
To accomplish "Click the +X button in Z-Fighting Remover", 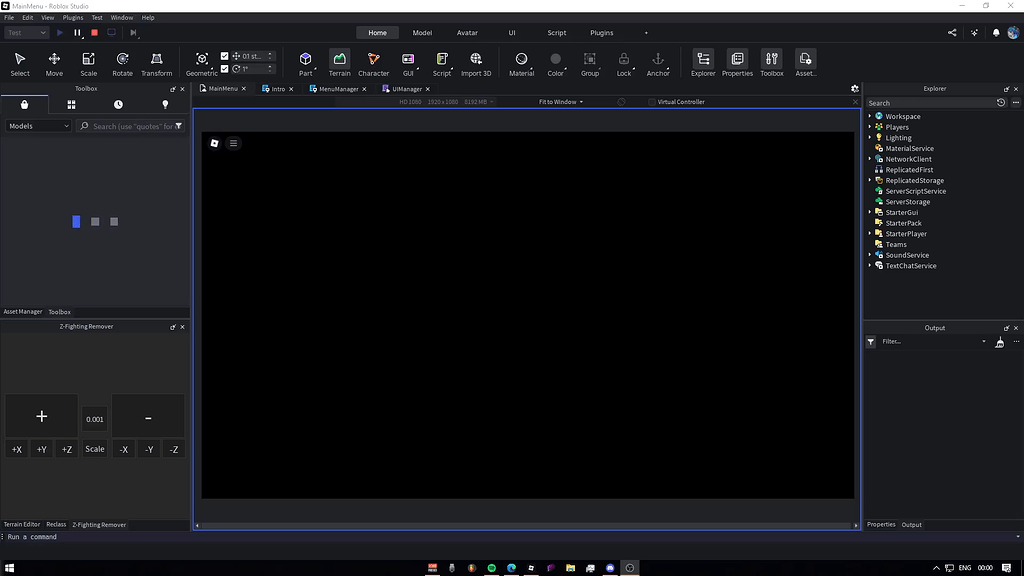I will pyautogui.click(x=17, y=449).
